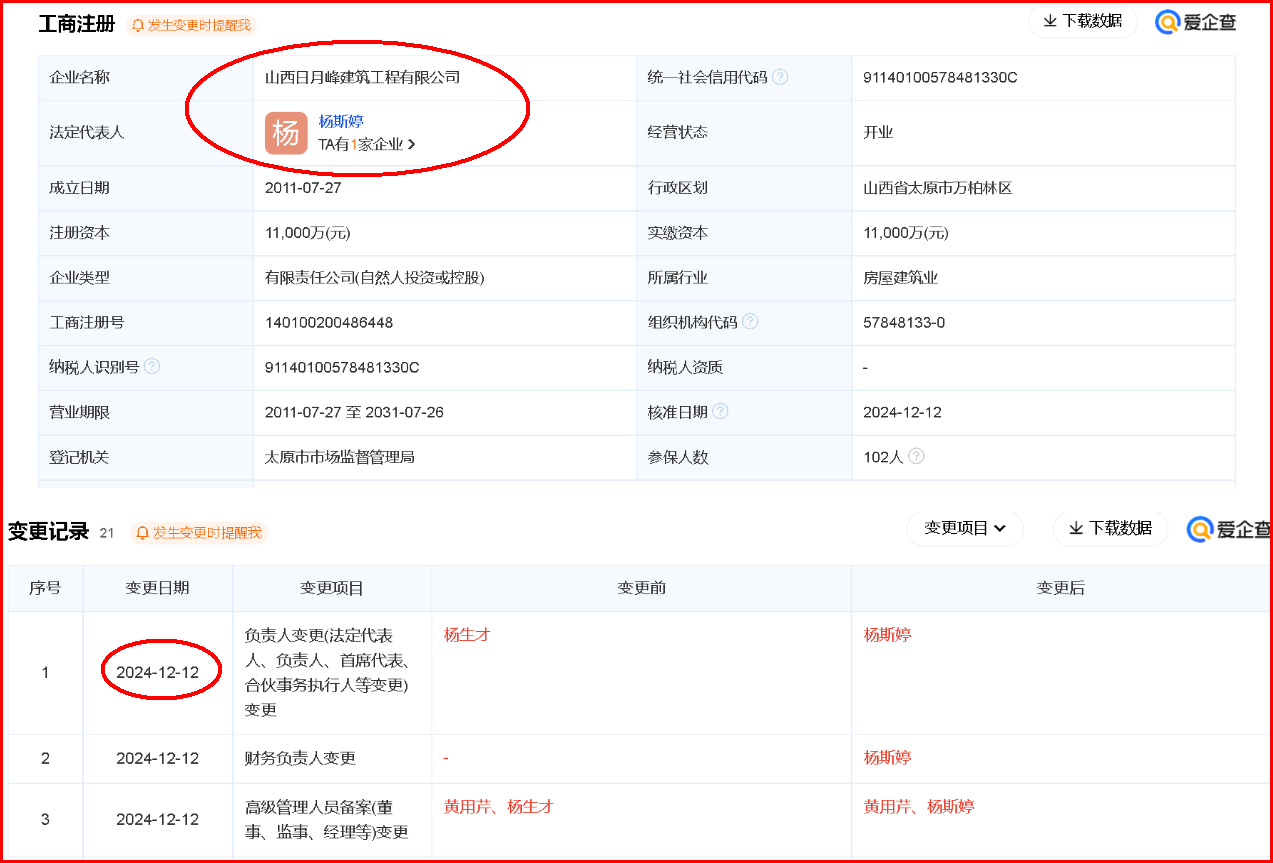Select company name 山西日月峰建筑工程有限公司

[362, 77]
